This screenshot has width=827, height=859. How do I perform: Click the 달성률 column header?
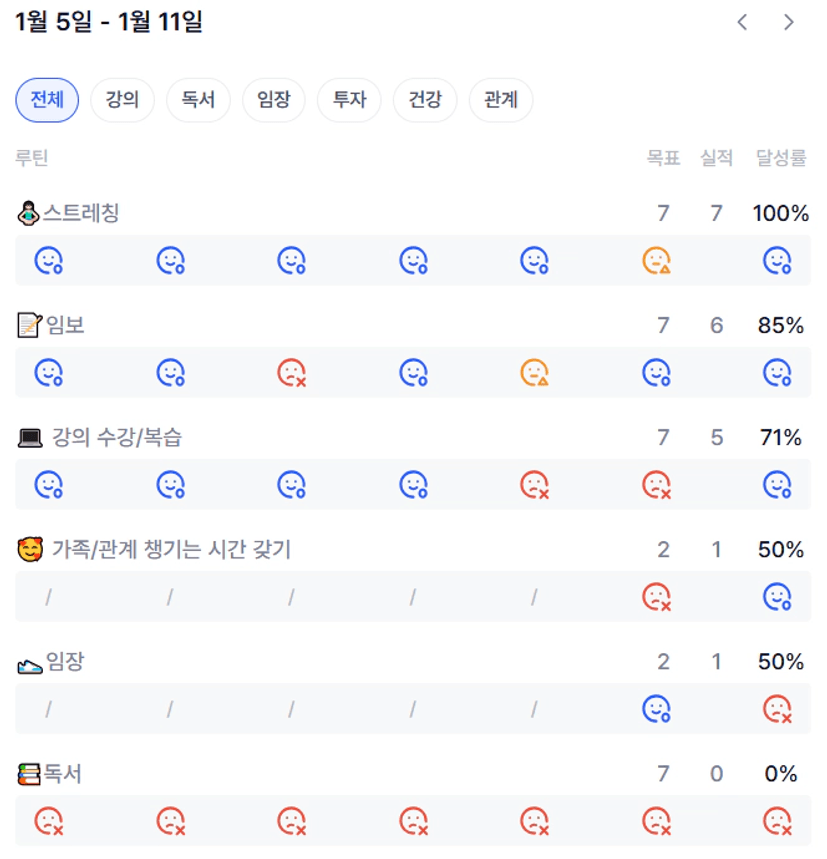click(x=781, y=158)
